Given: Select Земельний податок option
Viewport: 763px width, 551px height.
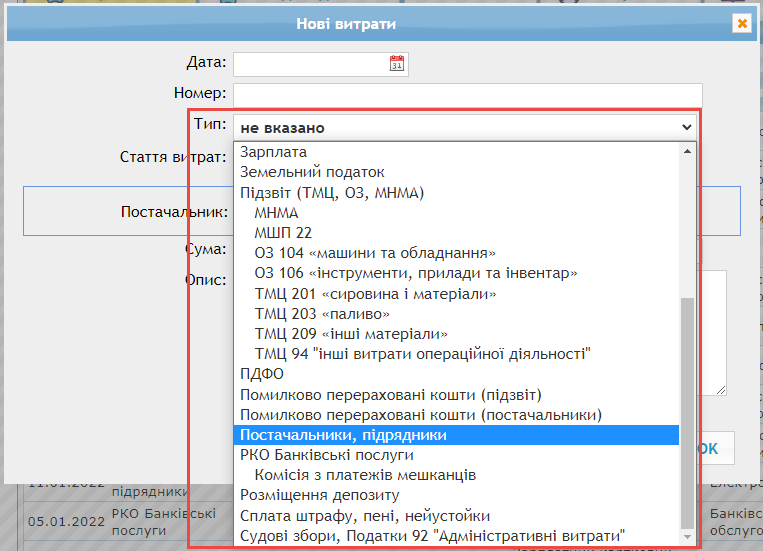Looking at the screenshot, I should 456,172.
